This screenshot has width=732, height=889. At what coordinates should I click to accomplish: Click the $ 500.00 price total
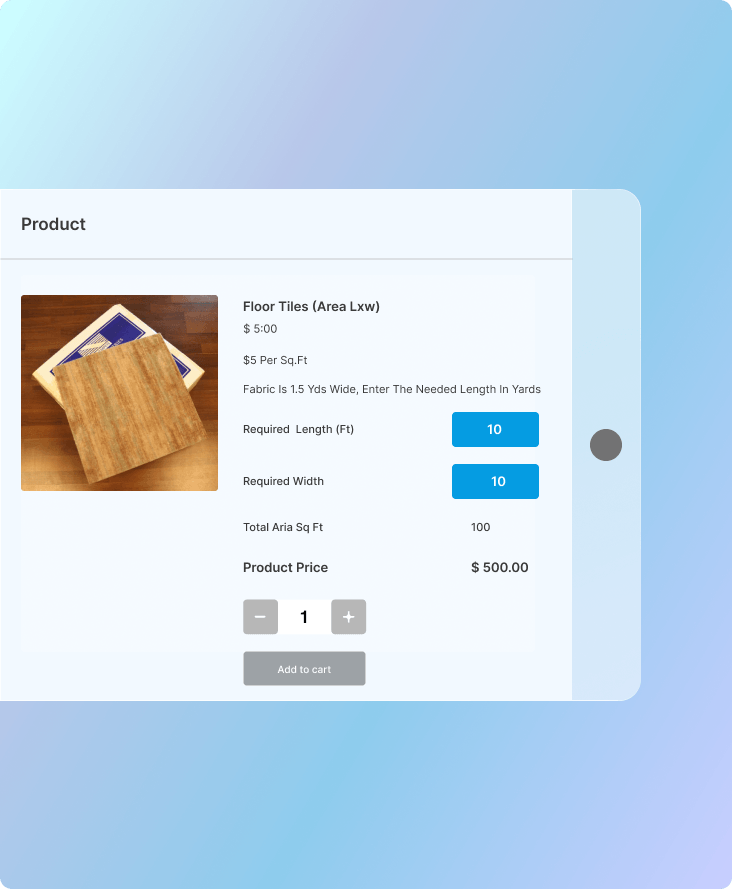click(500, 568)
